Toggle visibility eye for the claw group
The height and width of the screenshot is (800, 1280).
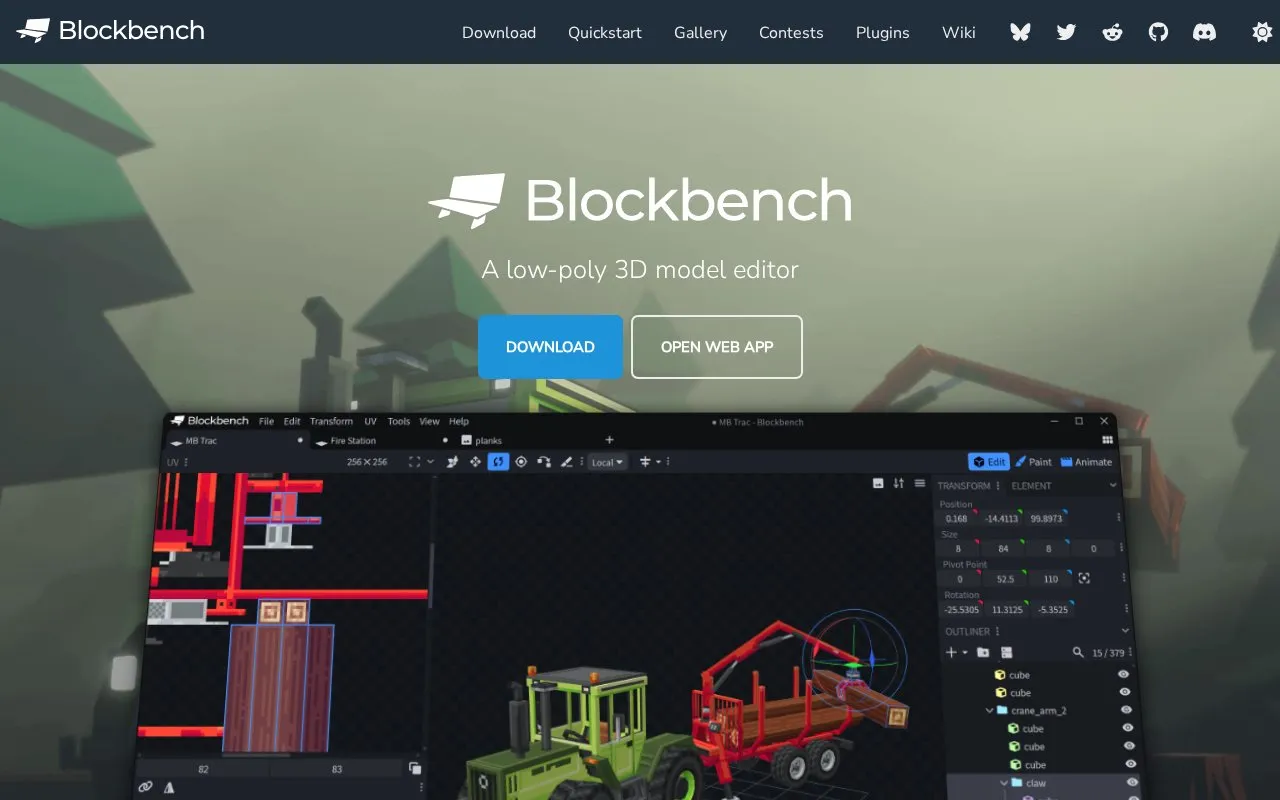pos(1132,782)
